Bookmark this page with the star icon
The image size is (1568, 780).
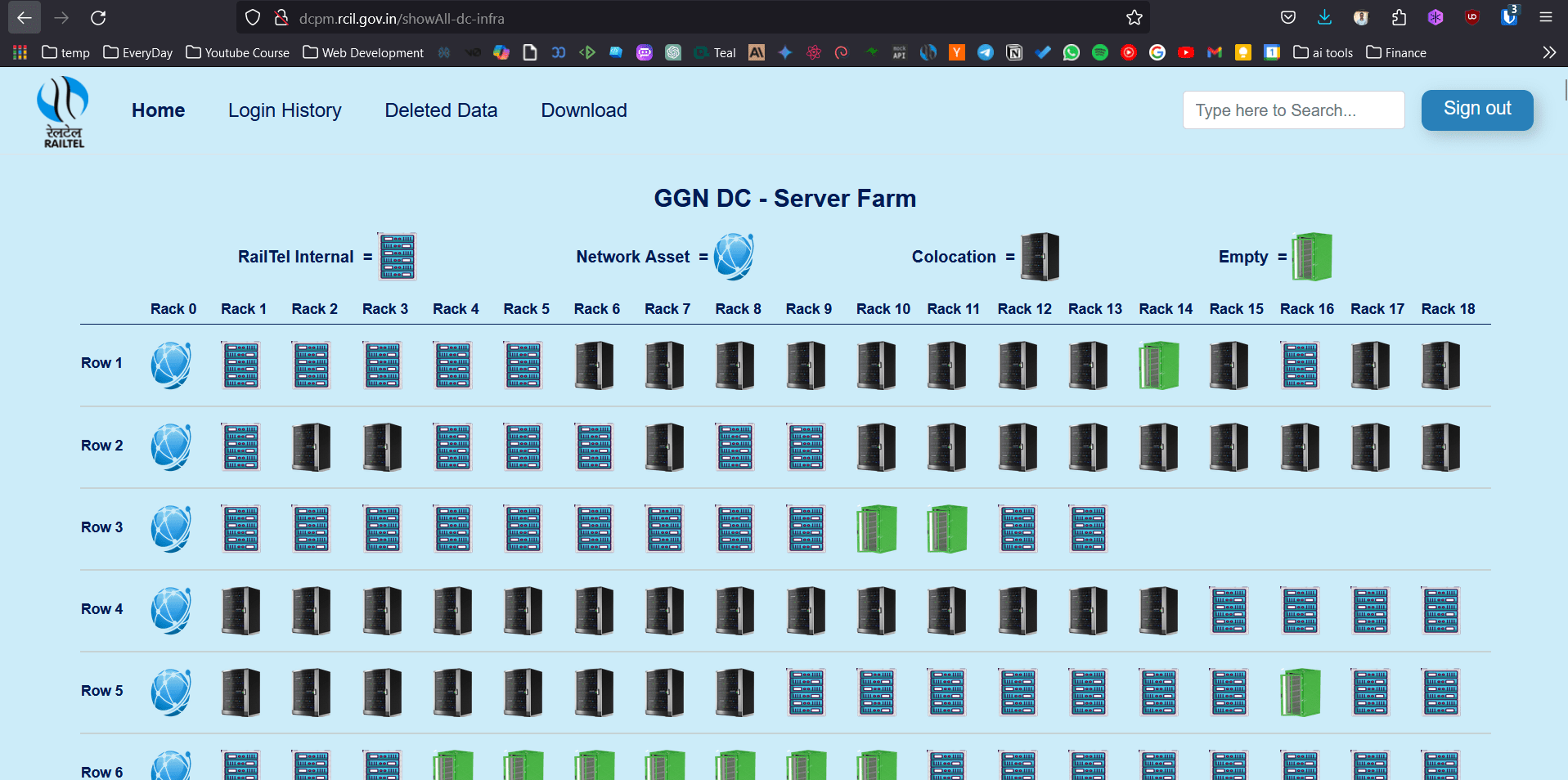[x=1134, y=18]
